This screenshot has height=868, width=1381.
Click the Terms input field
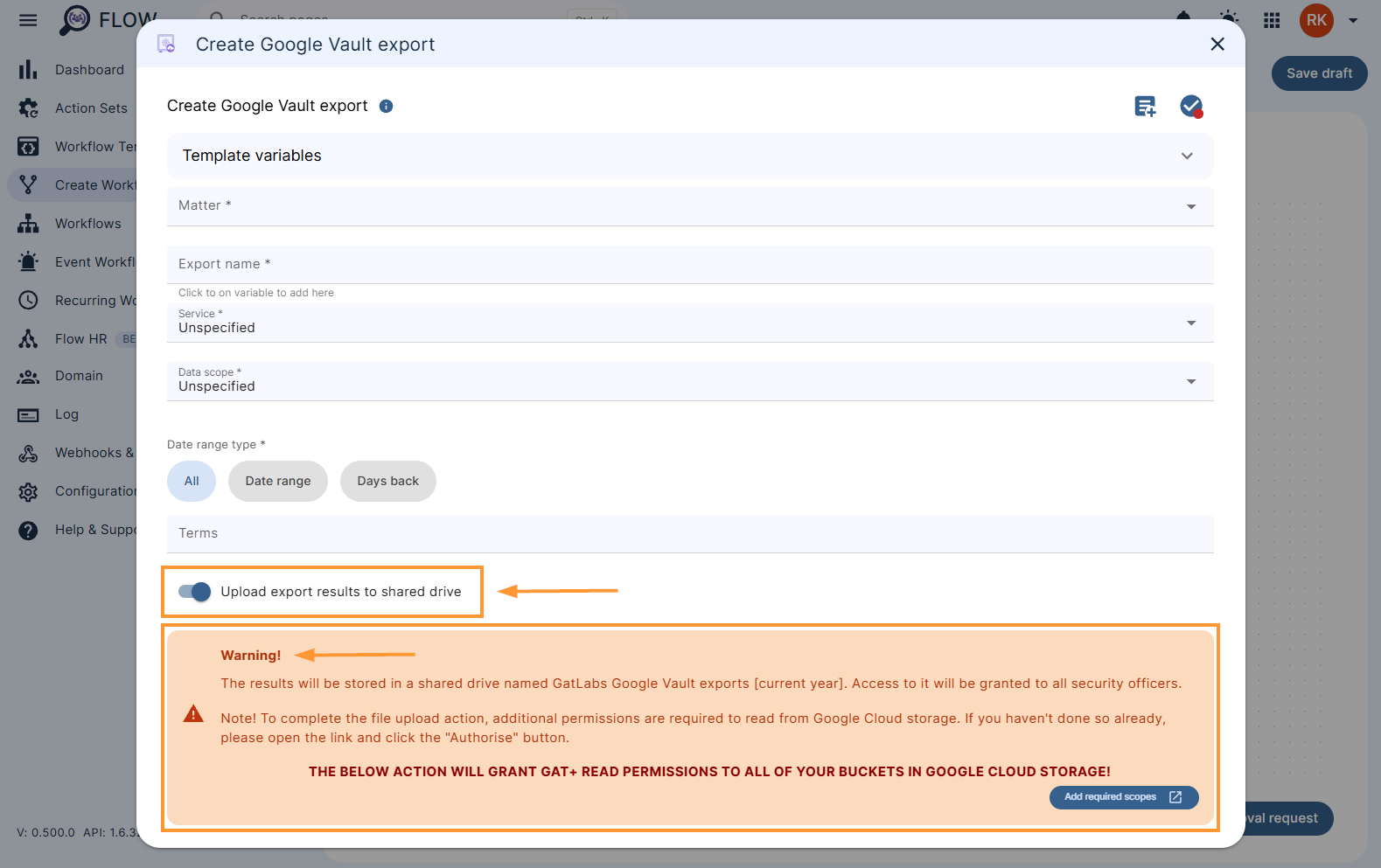coord(690,533)
